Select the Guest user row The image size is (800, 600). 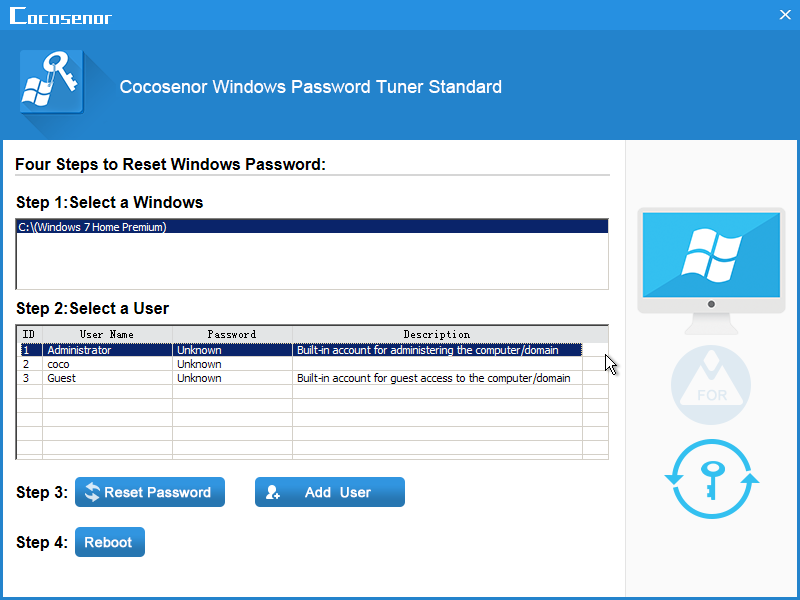301,378
